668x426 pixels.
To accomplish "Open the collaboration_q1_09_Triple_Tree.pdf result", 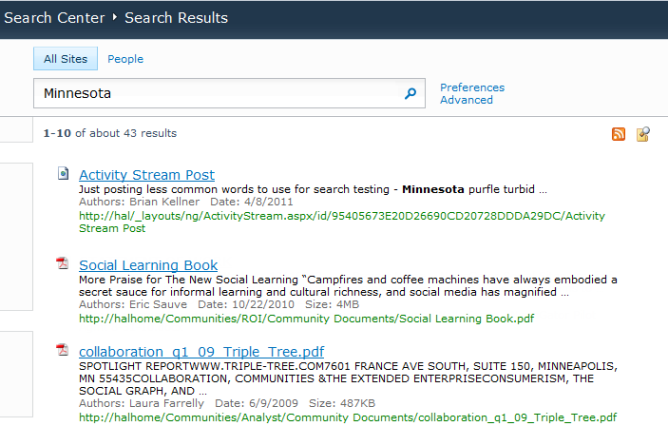I will pos(201,352).
